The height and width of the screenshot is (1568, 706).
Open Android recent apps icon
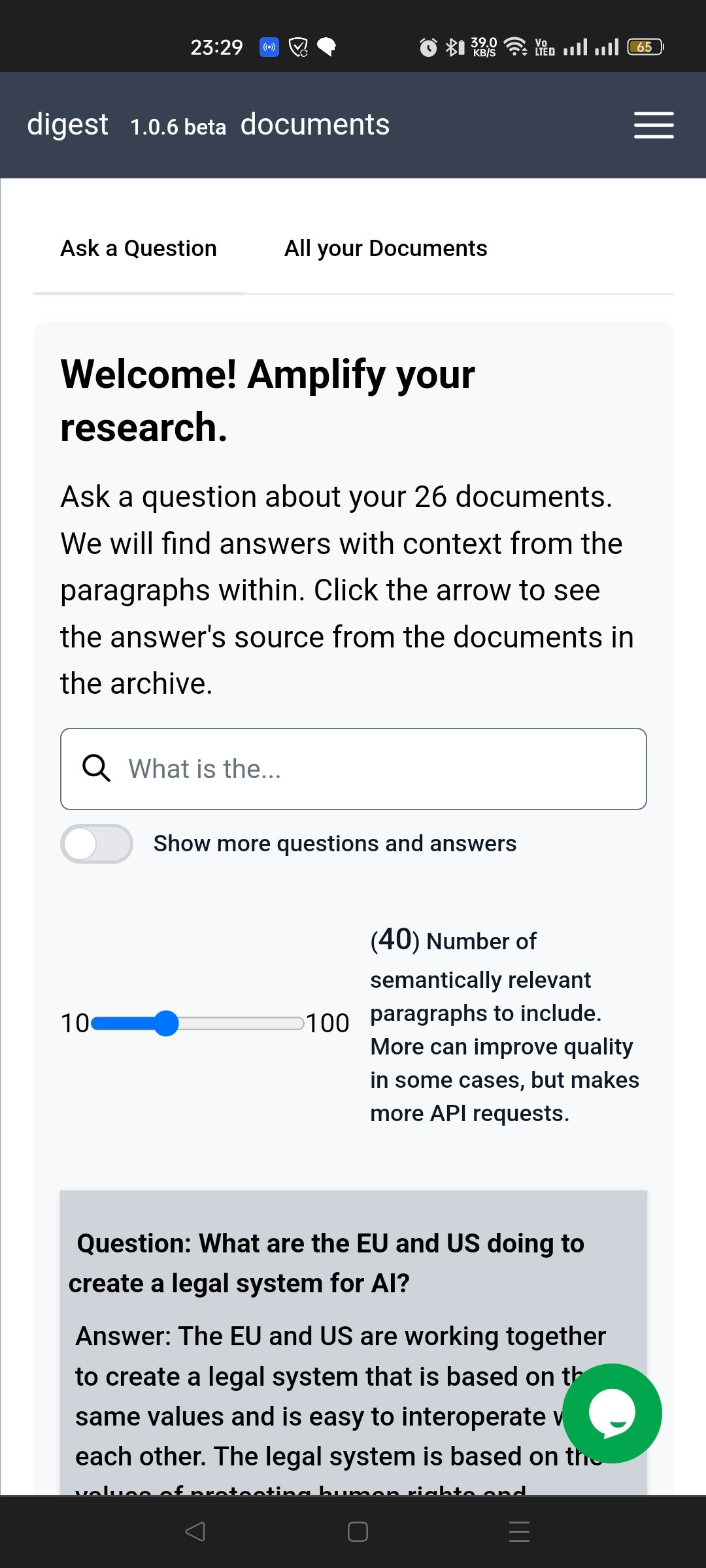point(519,1531)
